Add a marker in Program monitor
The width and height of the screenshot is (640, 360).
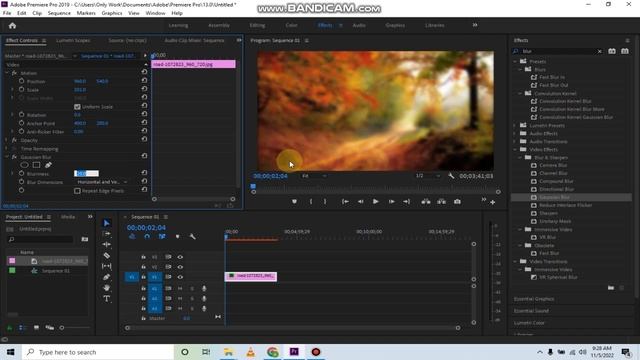click(x=294, y=202)
